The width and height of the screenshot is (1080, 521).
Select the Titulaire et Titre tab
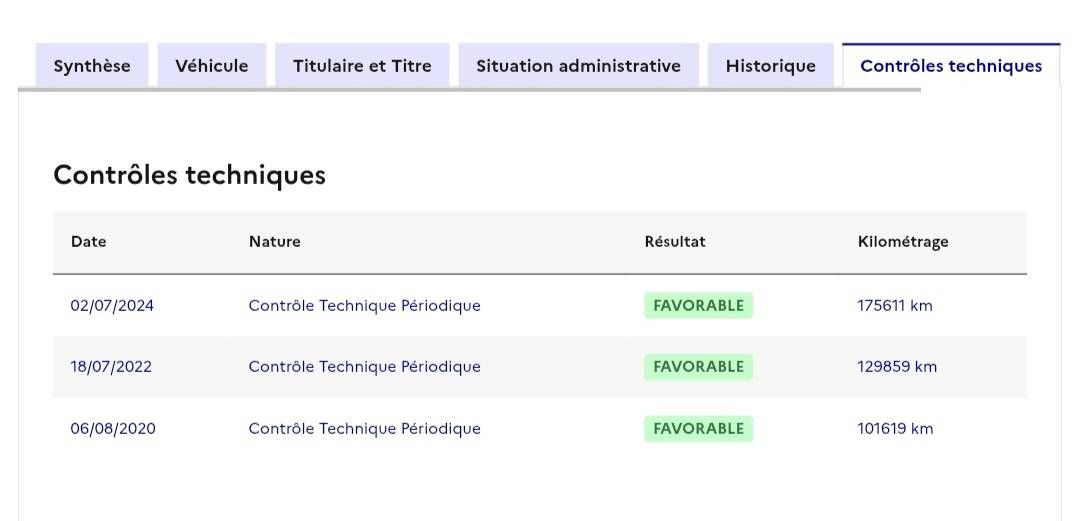[362, 65]
